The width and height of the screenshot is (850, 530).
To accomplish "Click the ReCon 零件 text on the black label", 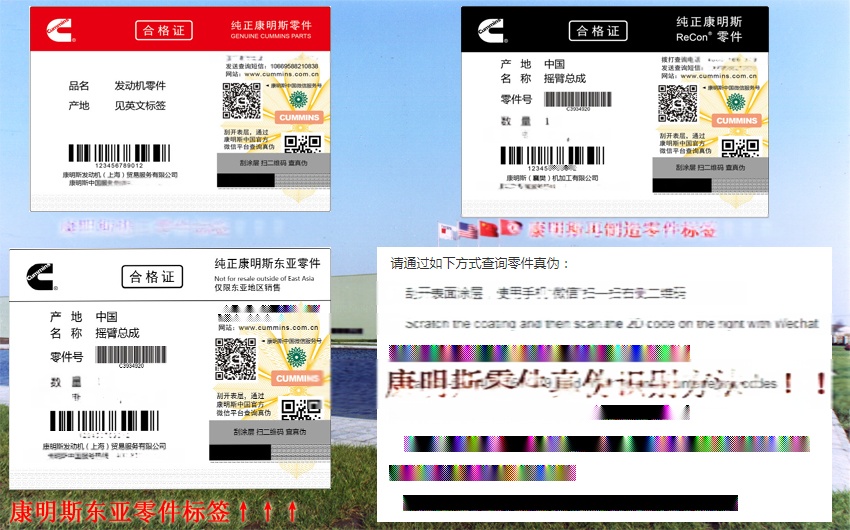I will click(709, 37).
